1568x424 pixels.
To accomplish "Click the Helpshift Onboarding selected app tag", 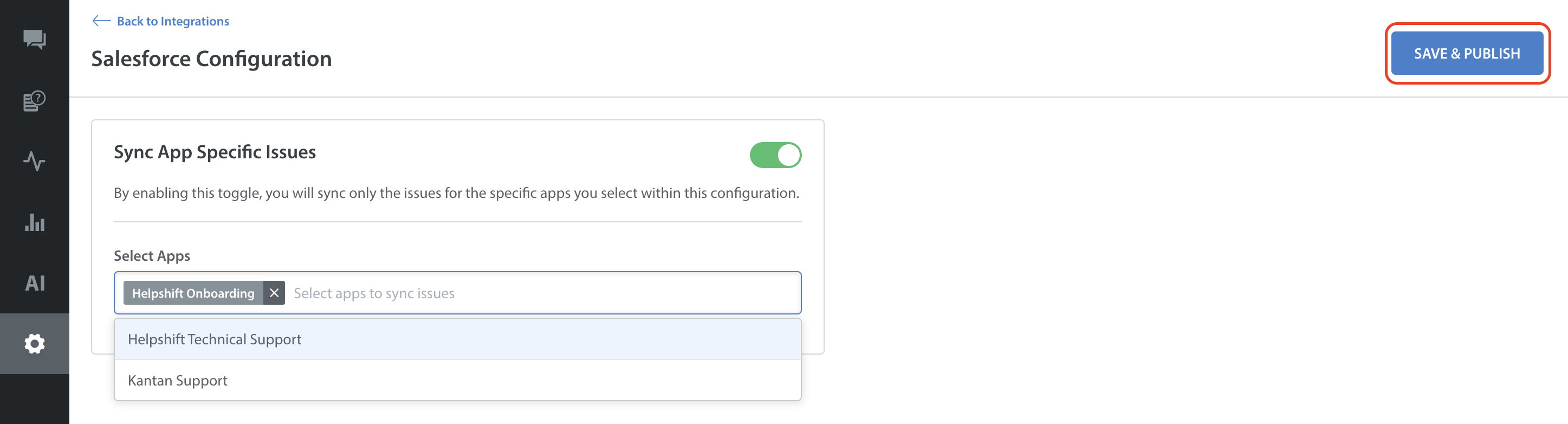I will click(x=193, y=293).
